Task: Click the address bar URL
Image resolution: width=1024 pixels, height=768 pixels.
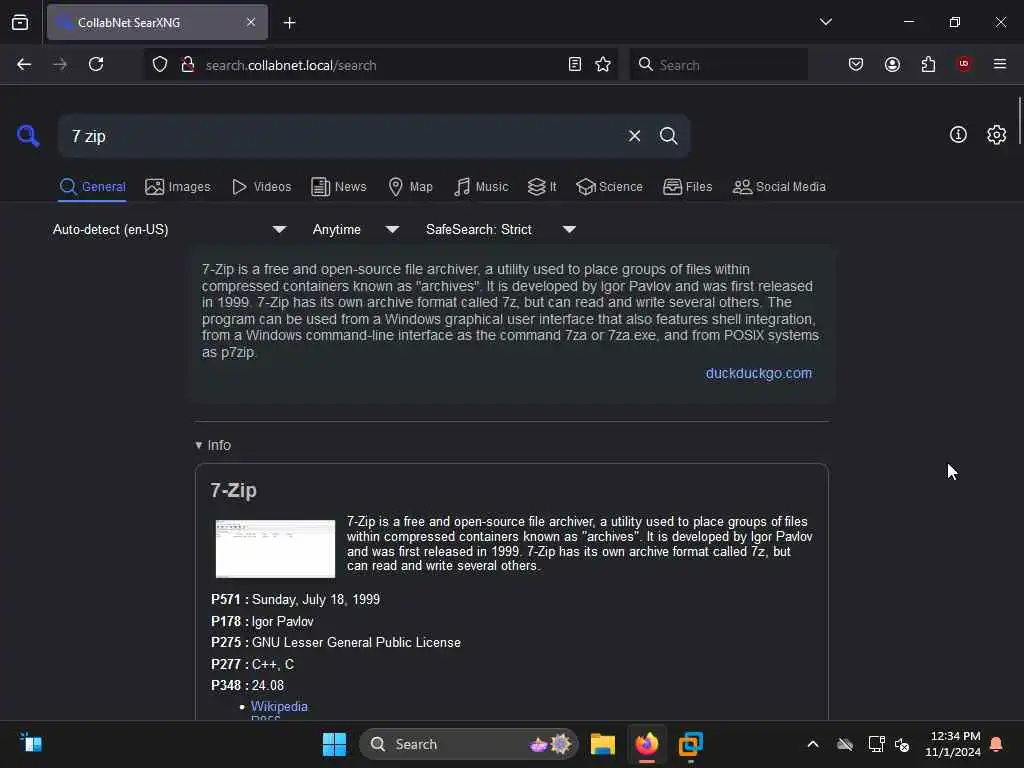Action: [x=291, y=65]
